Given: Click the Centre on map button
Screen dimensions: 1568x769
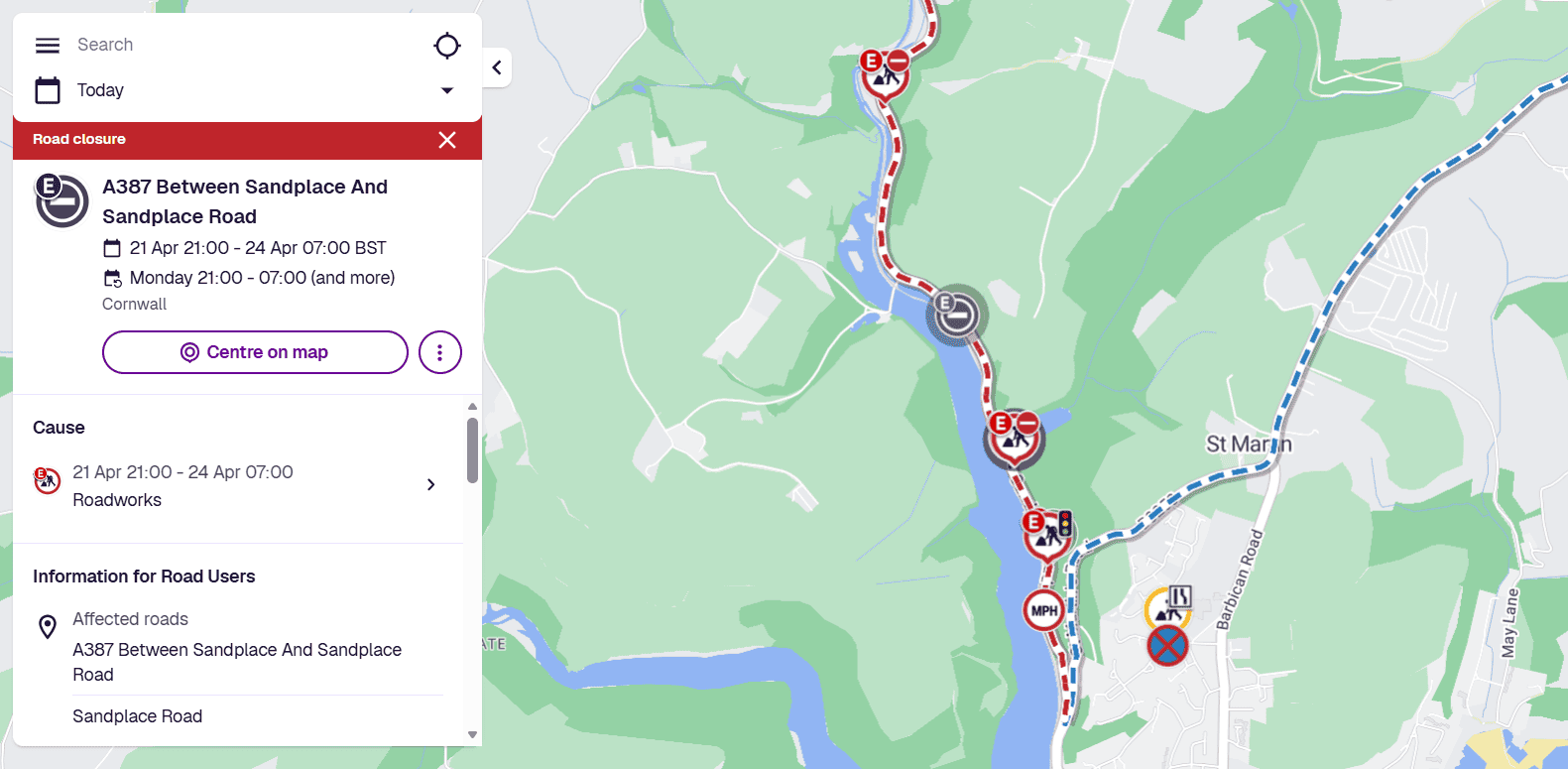Looking at the screenshot, I should tap(255, 352).
